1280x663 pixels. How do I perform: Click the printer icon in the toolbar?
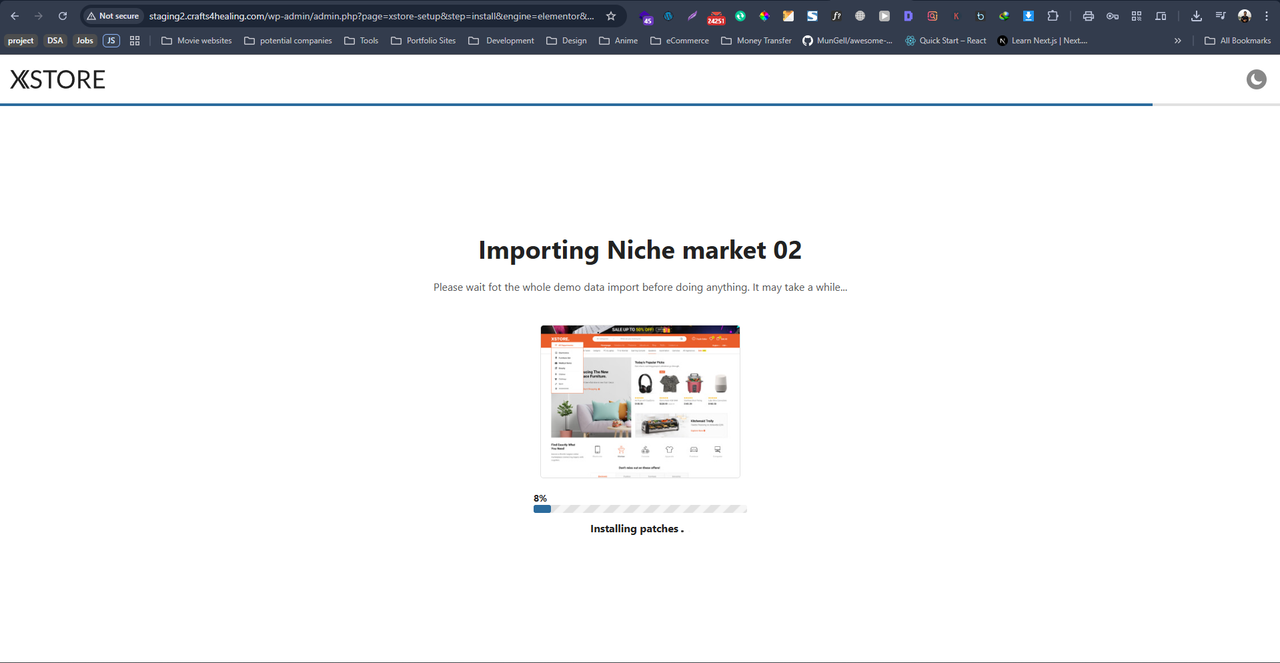coord(1088,16)
